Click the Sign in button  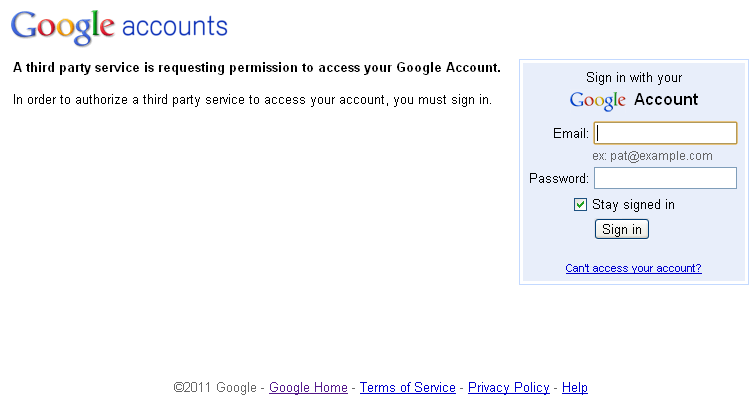tap(622, 229)
